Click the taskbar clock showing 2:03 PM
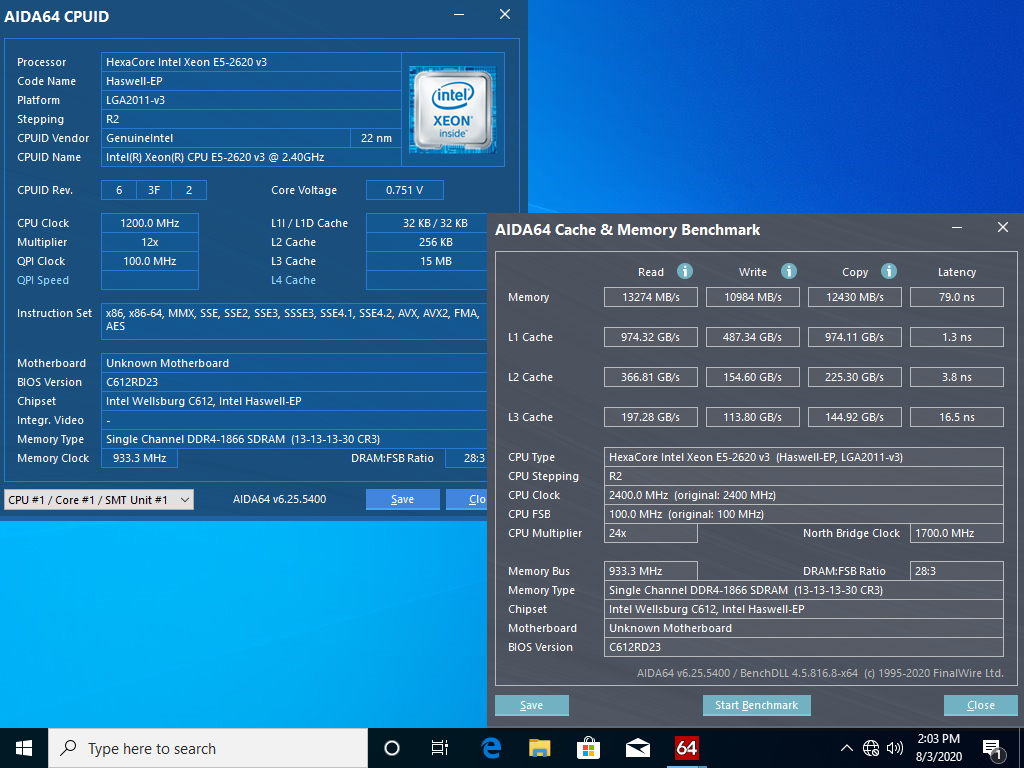 pyautogui.click(x=938, y=748)
